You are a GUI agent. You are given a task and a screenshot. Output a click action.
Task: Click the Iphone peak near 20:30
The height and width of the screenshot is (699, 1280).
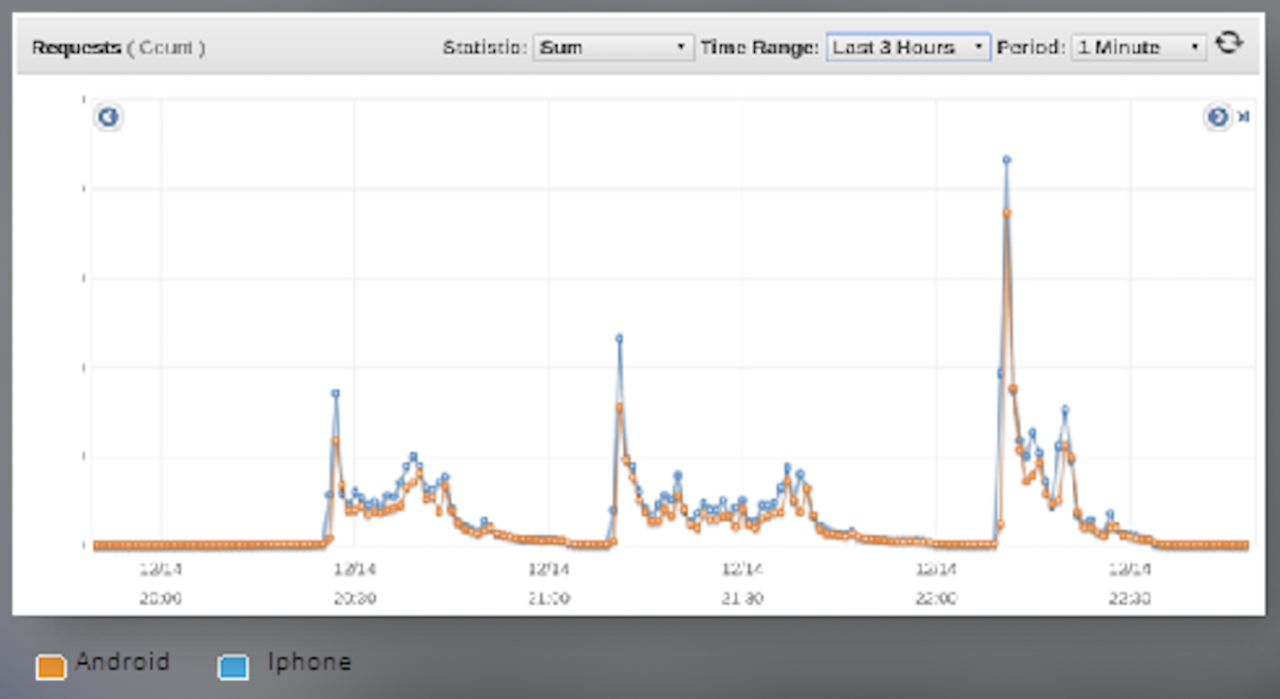(x=336, y=393)
